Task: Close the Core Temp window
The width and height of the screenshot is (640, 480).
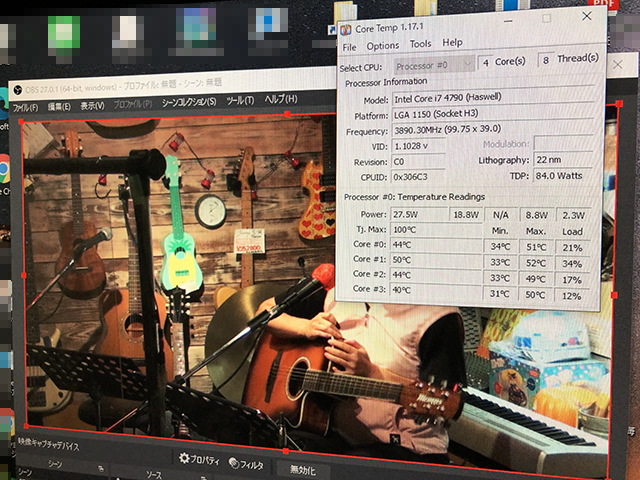Action: 587,16
